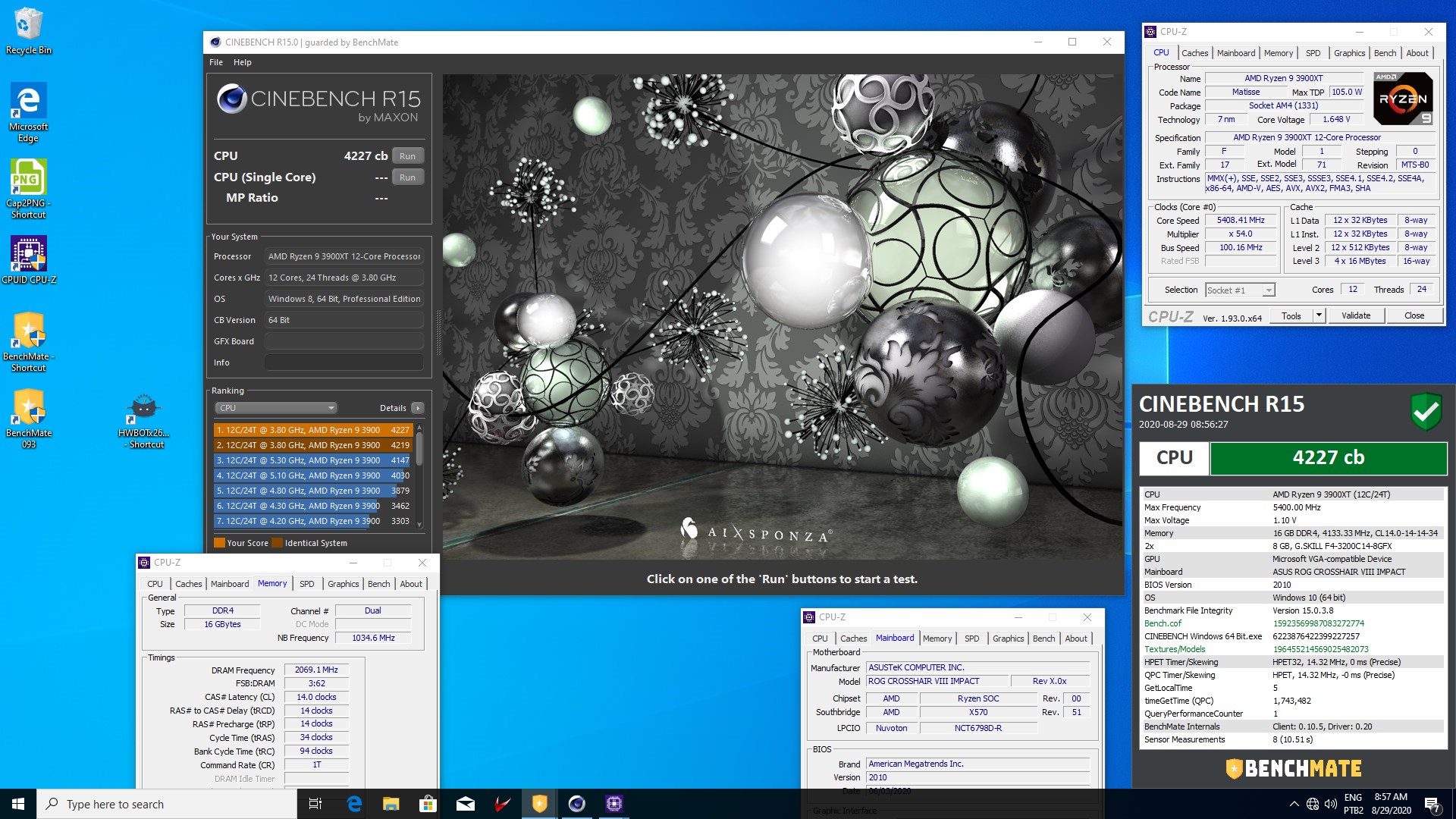Image resolution: width=1456 pixels, height=819 pixels.
Task: Switch to Cinebench in the taskbar
Action: [x=577, y=804]
